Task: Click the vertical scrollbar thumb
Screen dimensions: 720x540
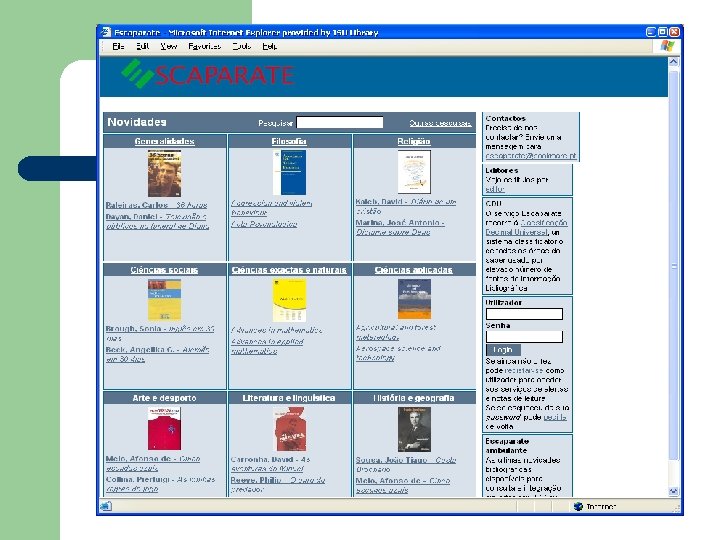Action: [x=674, y=265]
